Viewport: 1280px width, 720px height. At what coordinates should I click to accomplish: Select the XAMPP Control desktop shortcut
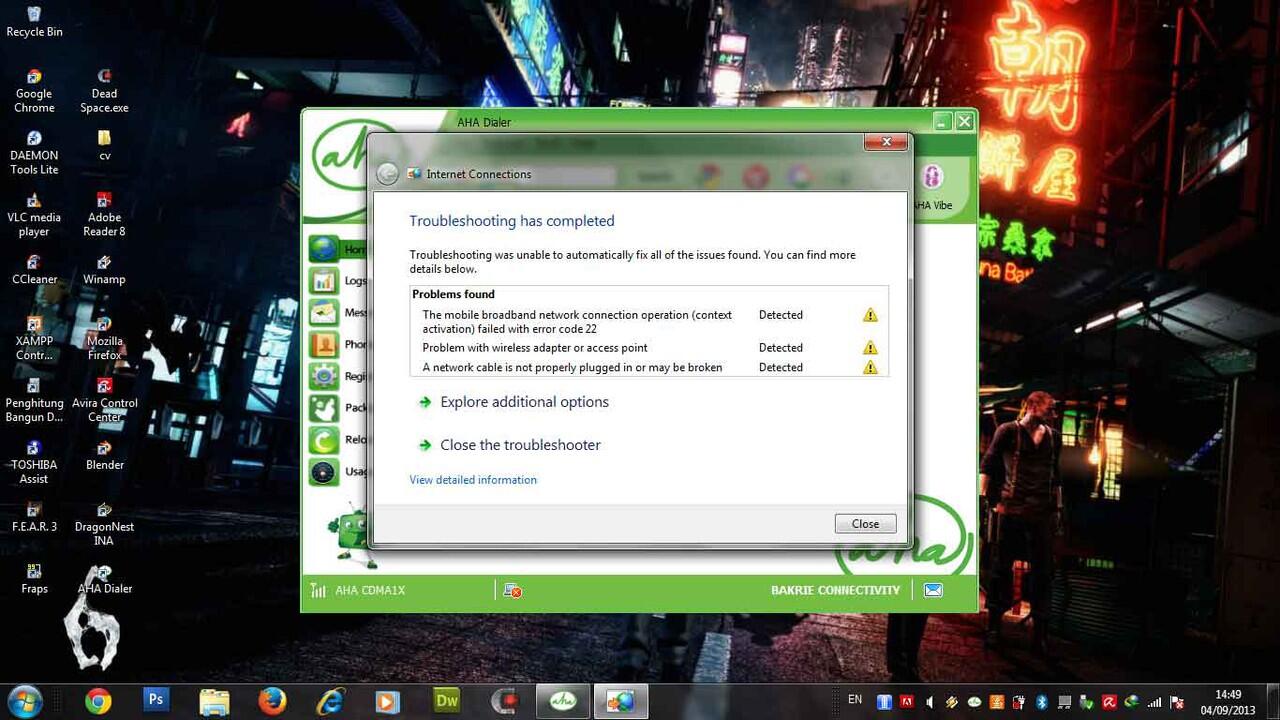coord(34,339)
